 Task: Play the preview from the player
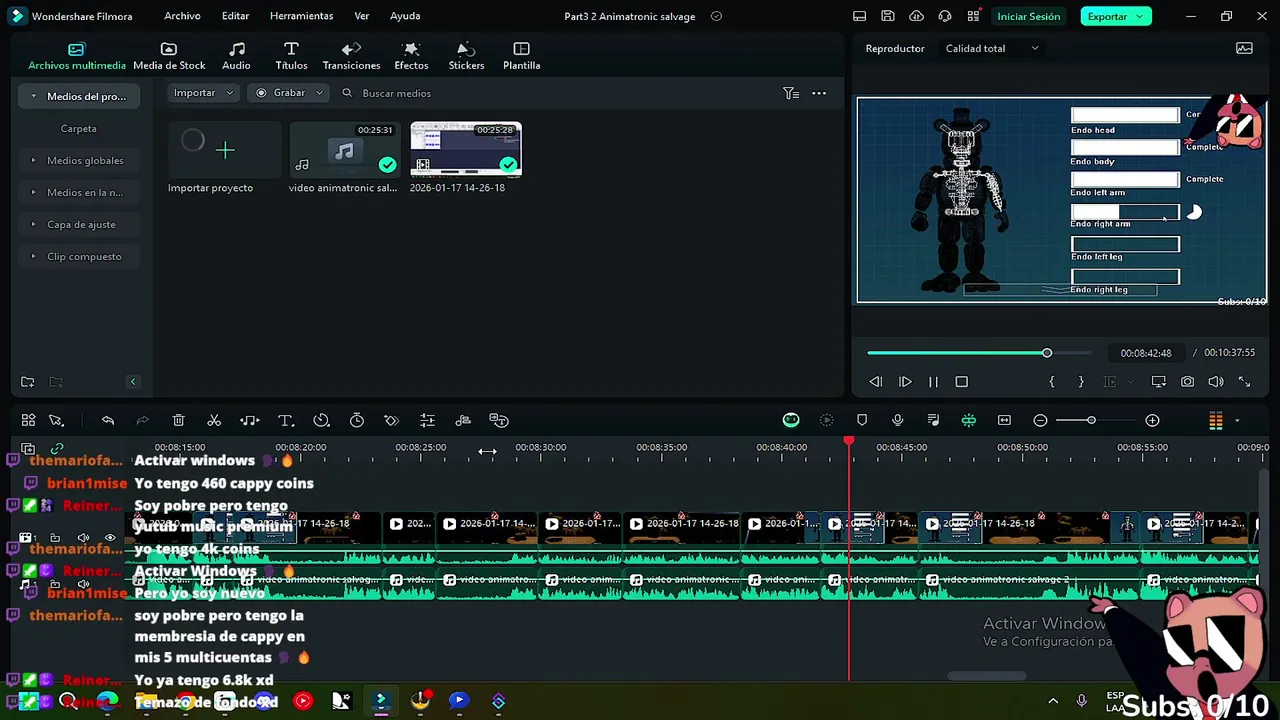905,382
